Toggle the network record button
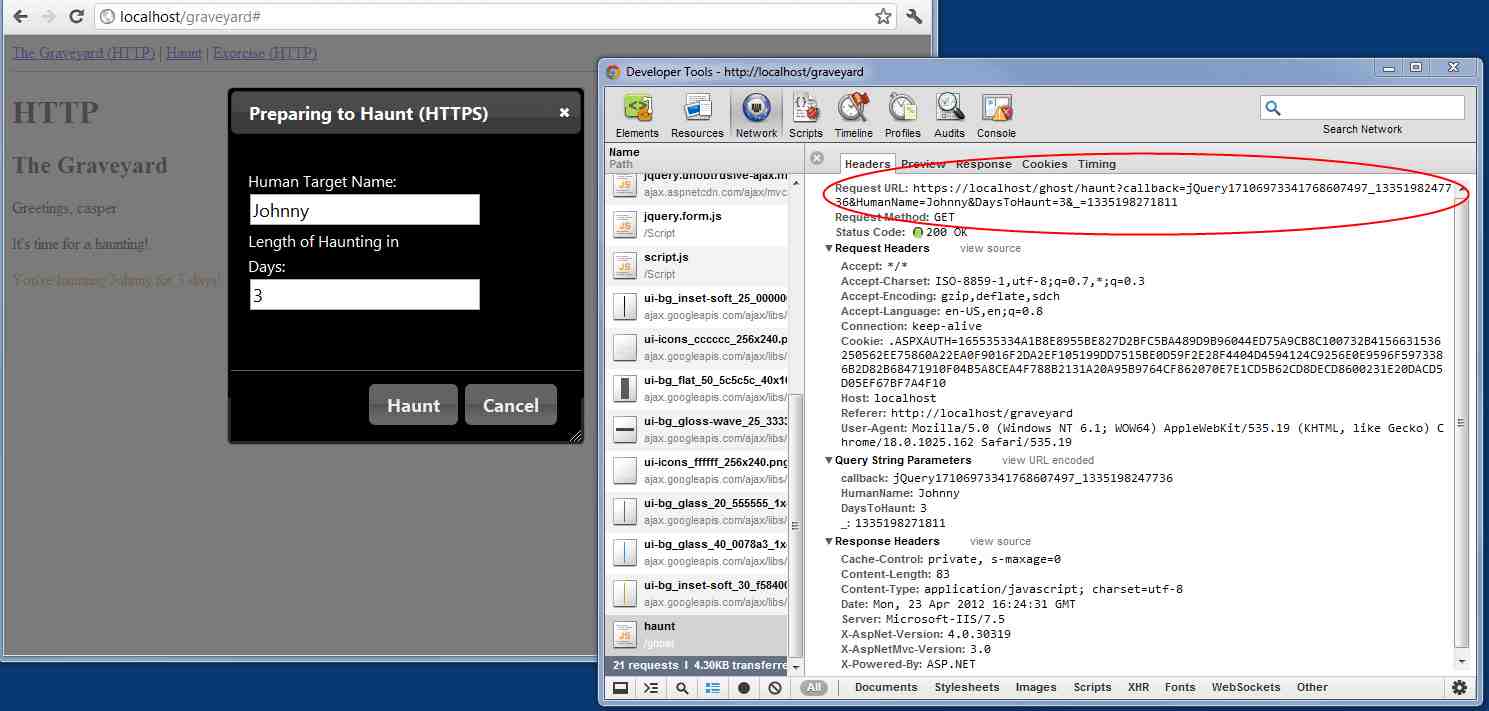The width and height of the screenshot is (1489, 711). click(x=744, y=688)
